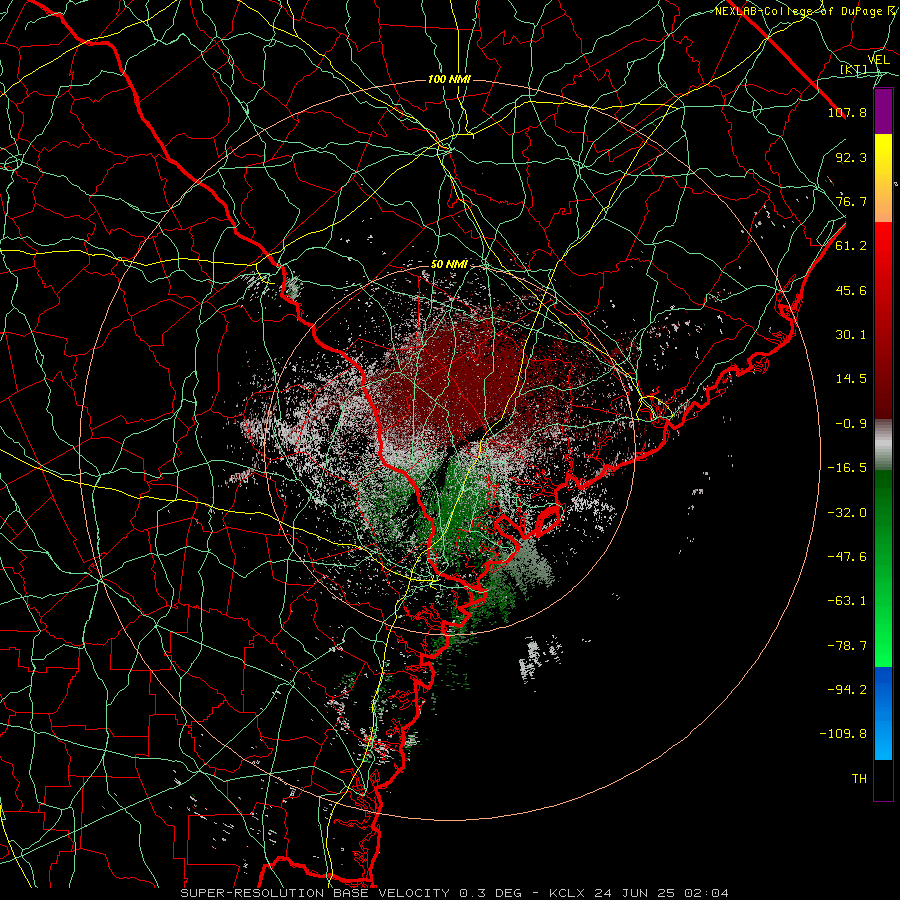Viewport: 900px width, 900px height.
Task: Click the 92.3 velocity scale value
Action: (x=851, y=157)
